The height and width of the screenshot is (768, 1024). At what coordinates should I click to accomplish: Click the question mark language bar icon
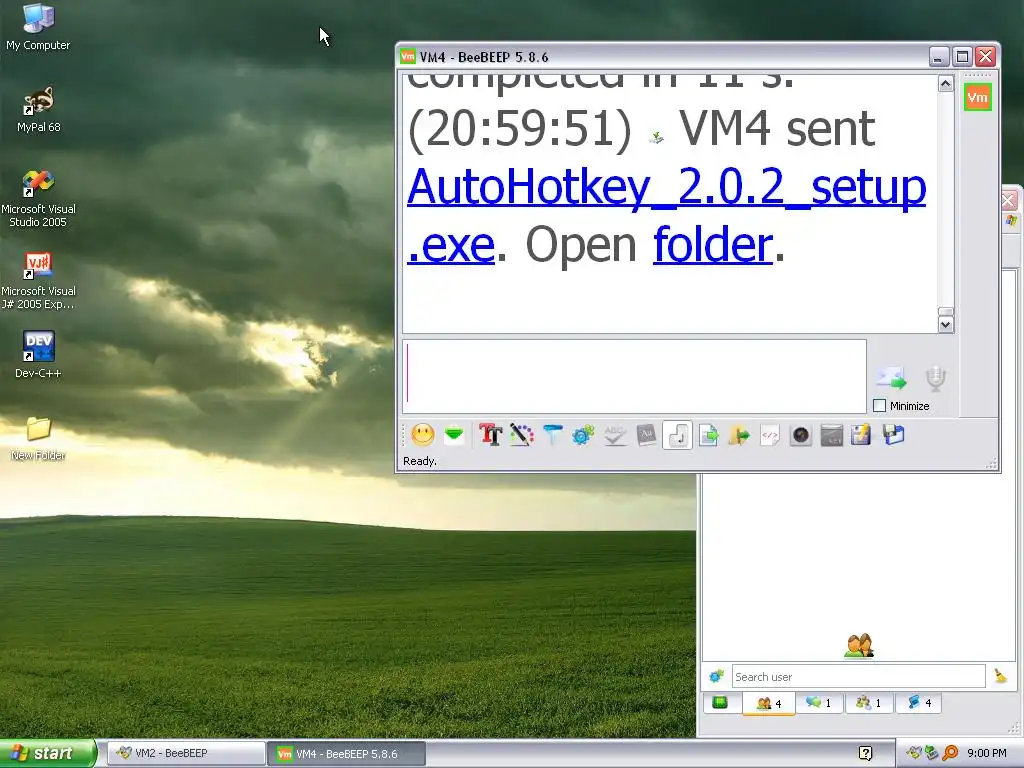pyautogui.click(x=865, y=754)
